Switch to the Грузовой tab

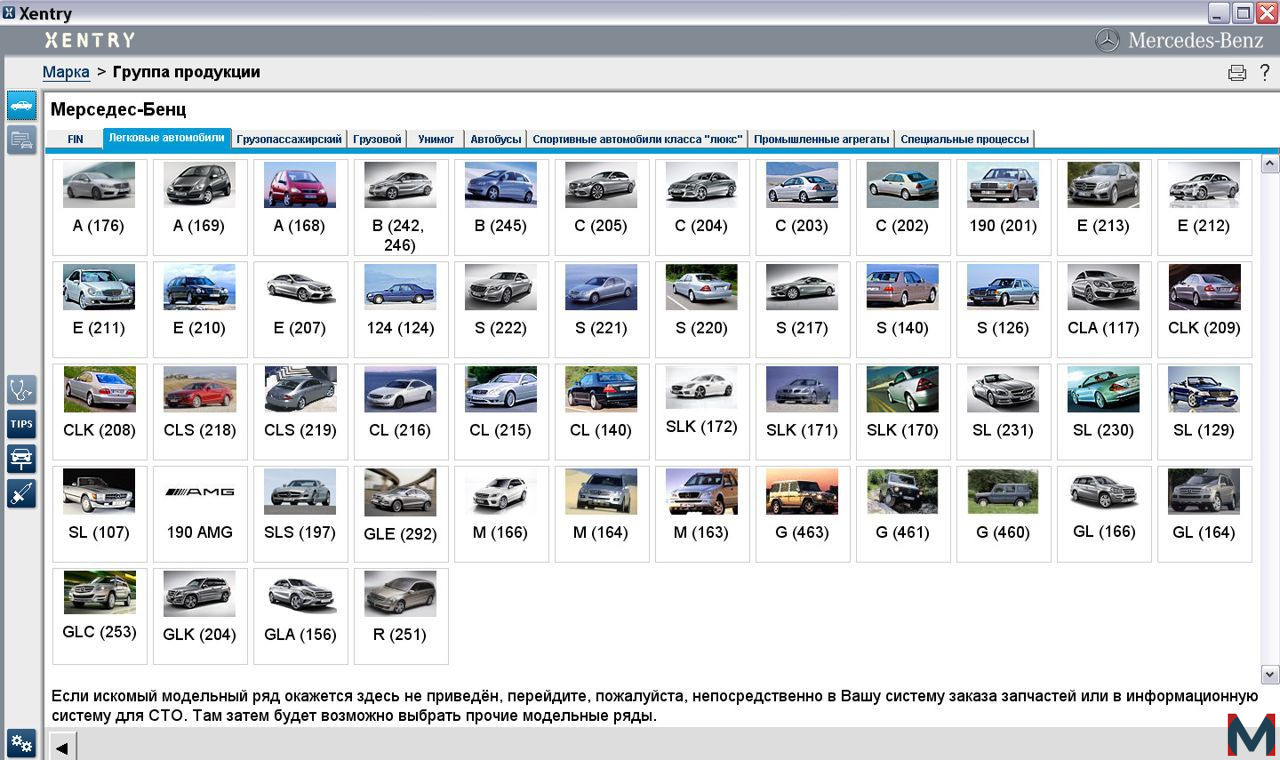coord(378,139)
